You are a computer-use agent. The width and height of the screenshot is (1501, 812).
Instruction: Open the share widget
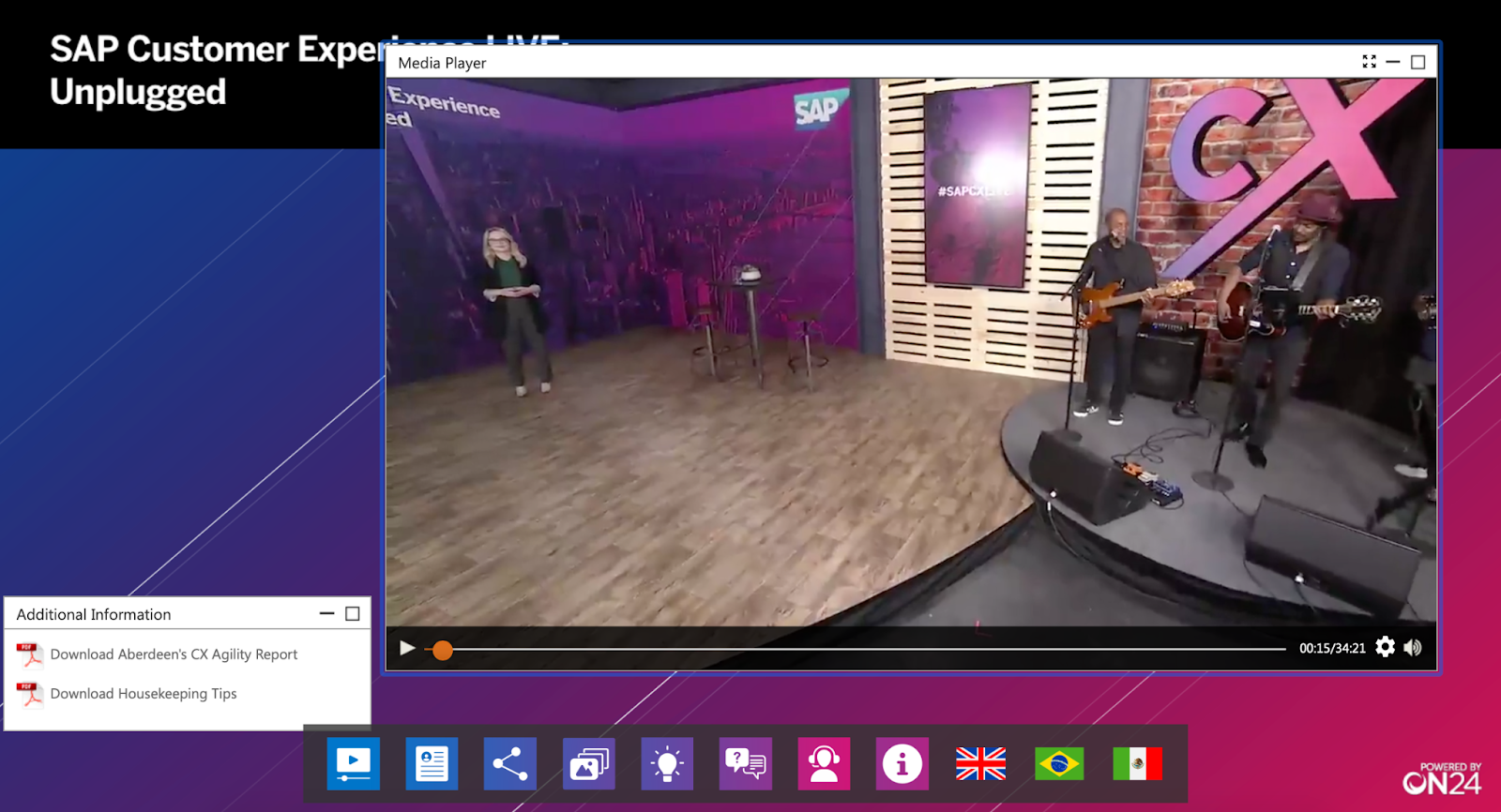[x=510, y=763]
